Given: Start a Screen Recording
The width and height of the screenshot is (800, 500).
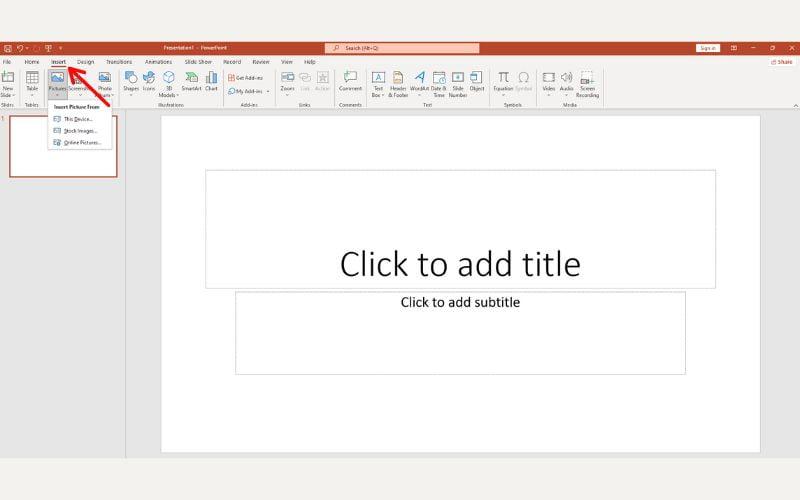Looking at the screenshot, I should 587,84.
